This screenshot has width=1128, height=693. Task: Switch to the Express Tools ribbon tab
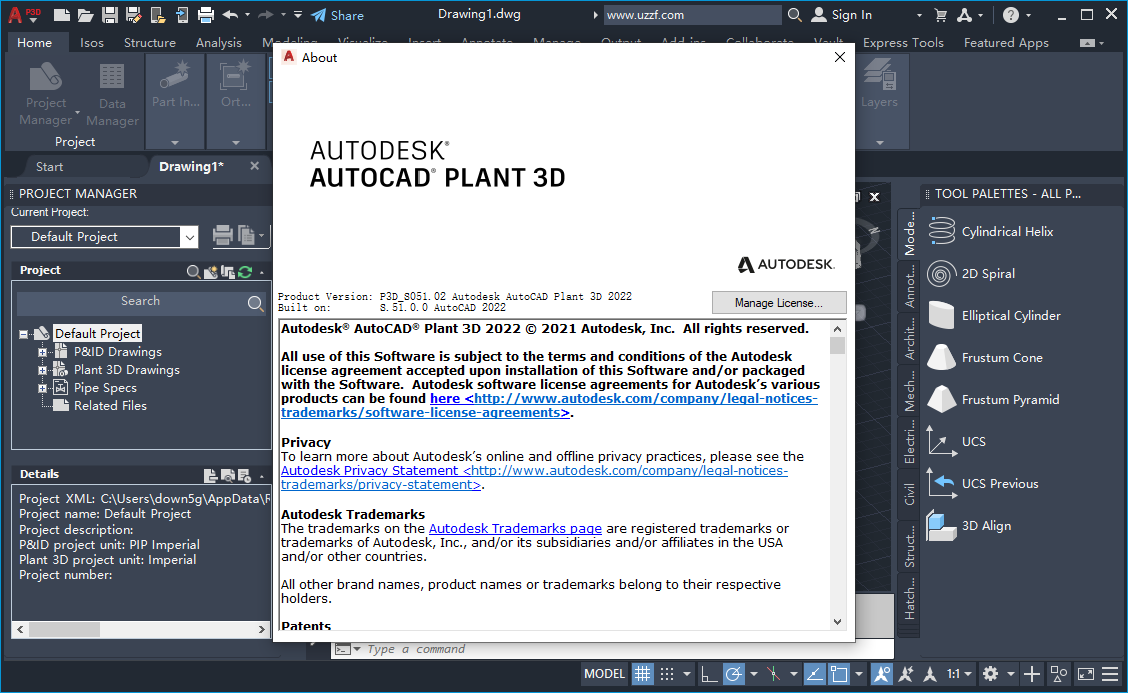[x=903, y=42]
